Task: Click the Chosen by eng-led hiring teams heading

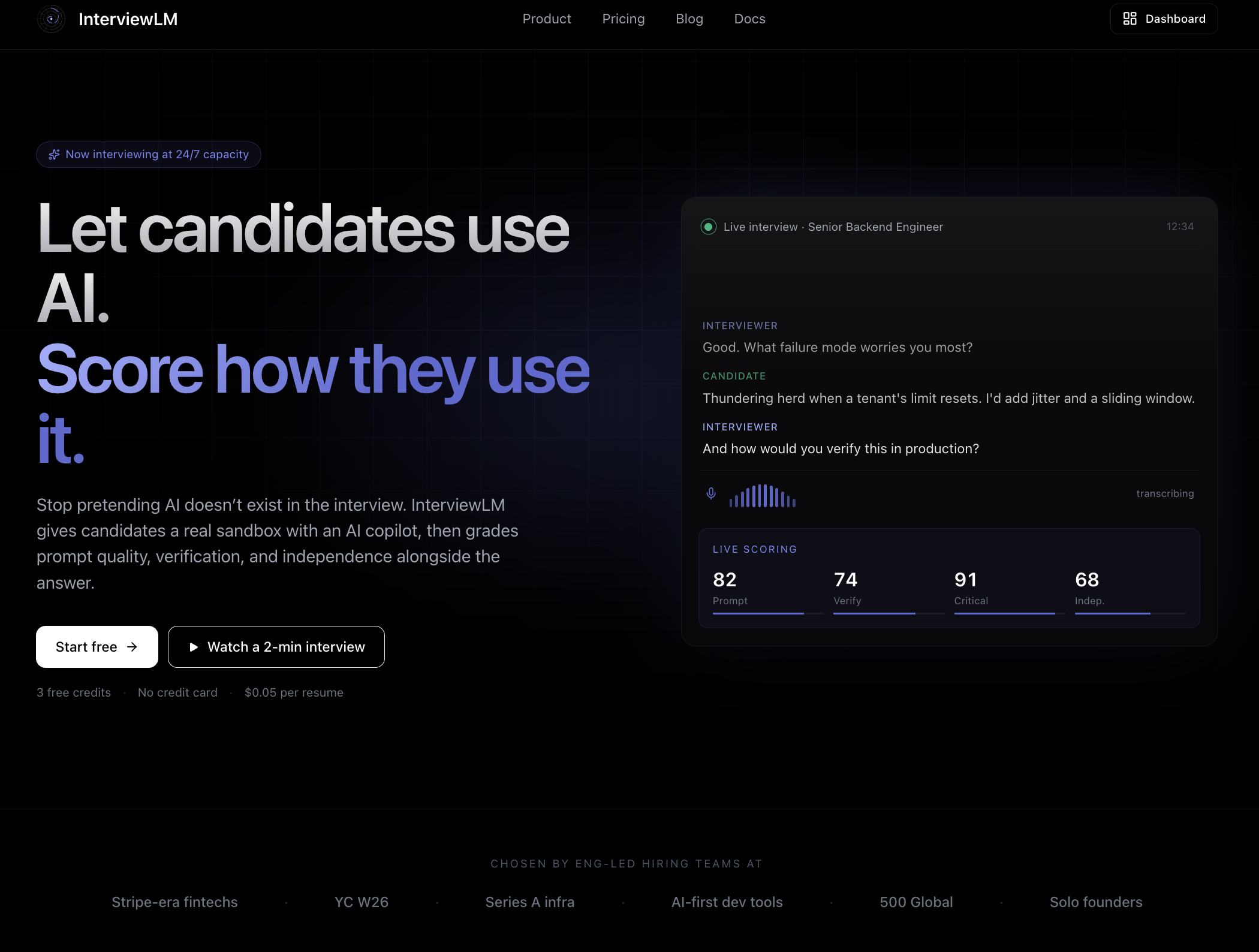Action: [627, 864]
